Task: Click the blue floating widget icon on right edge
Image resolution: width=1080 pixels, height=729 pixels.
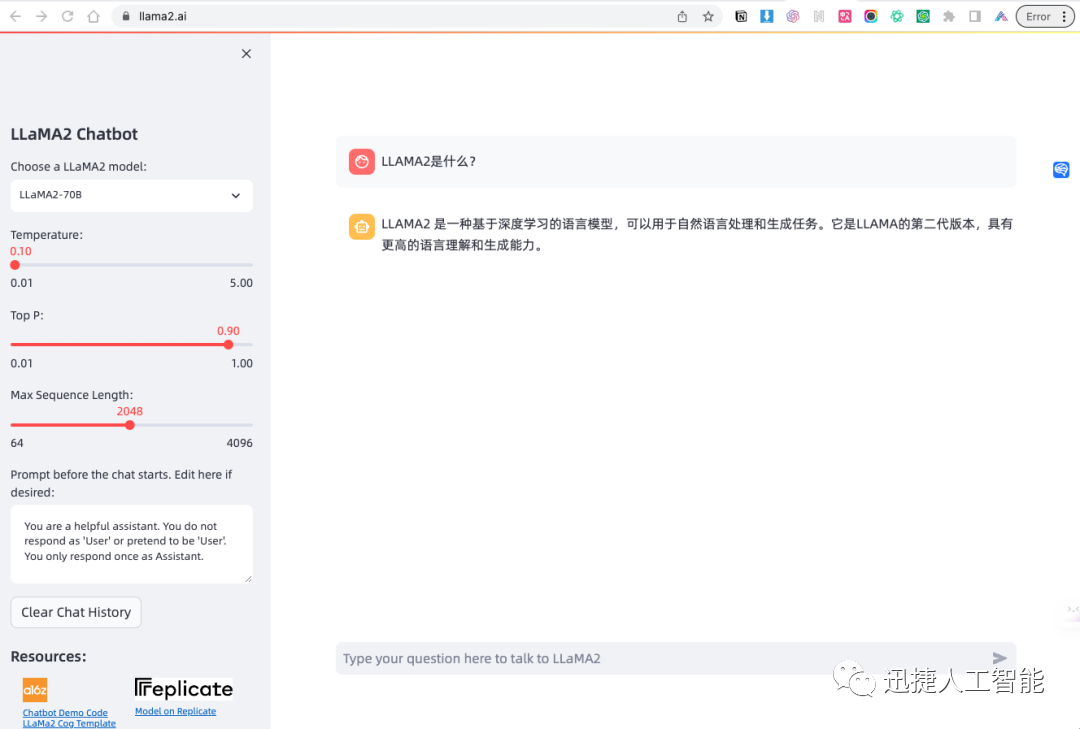Action: pos(1061,170)
